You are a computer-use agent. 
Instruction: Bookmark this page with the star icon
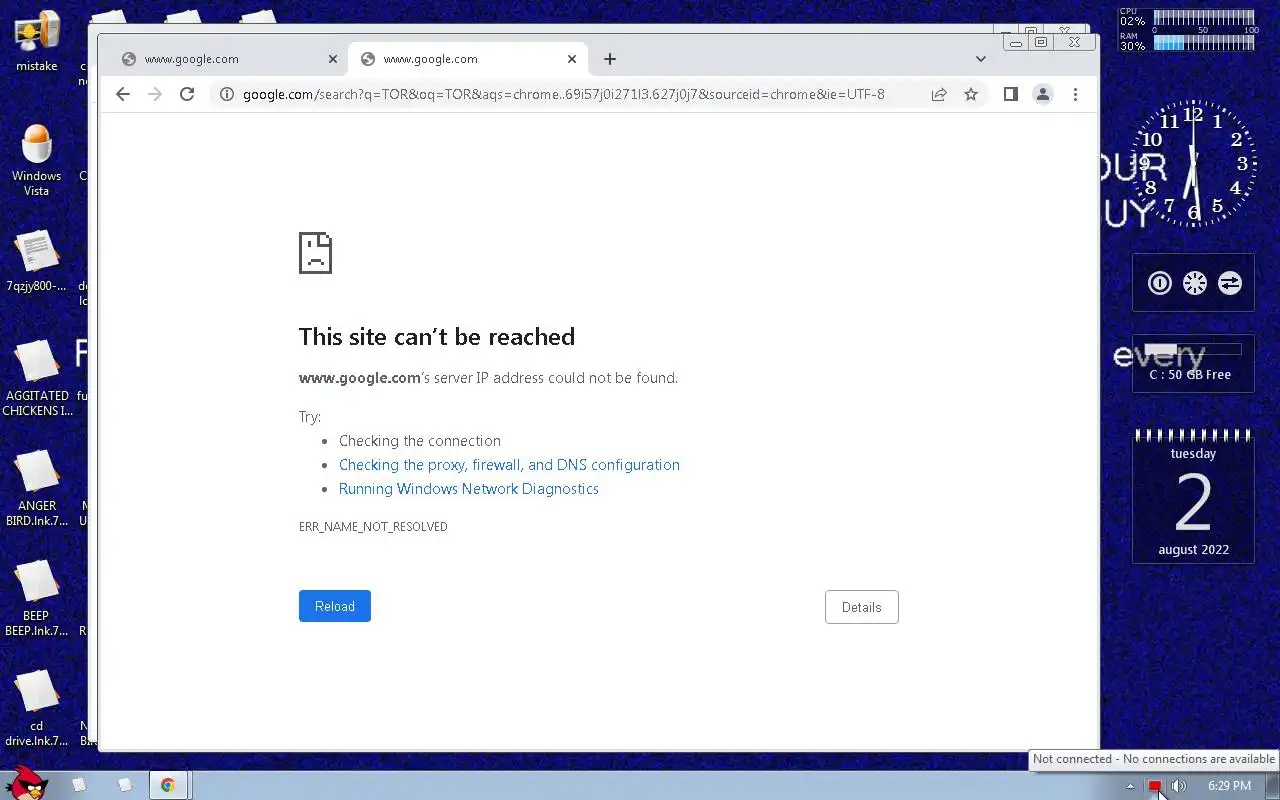971,94
